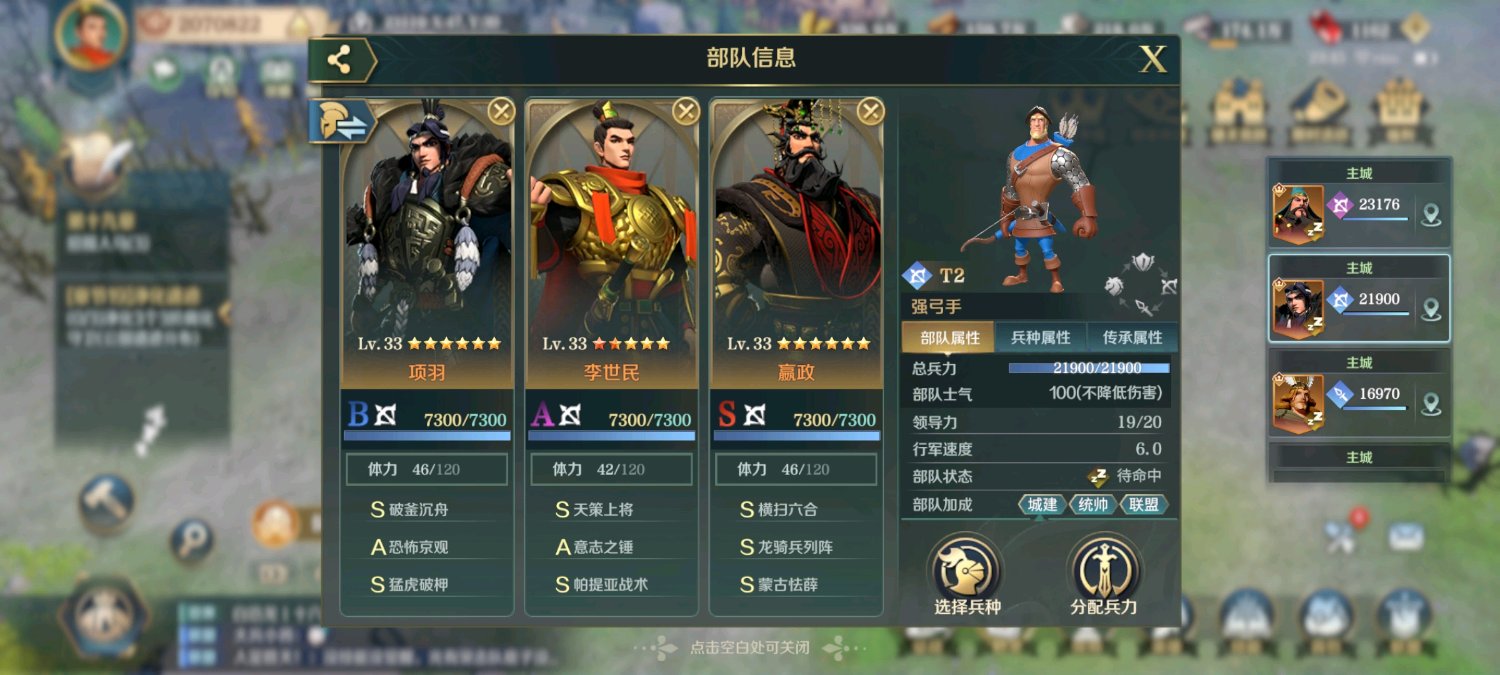This screenshot has width=1500, height=675.
Task: Open 选择兵种 troop type selection
Action: click(x=967, y=576)
